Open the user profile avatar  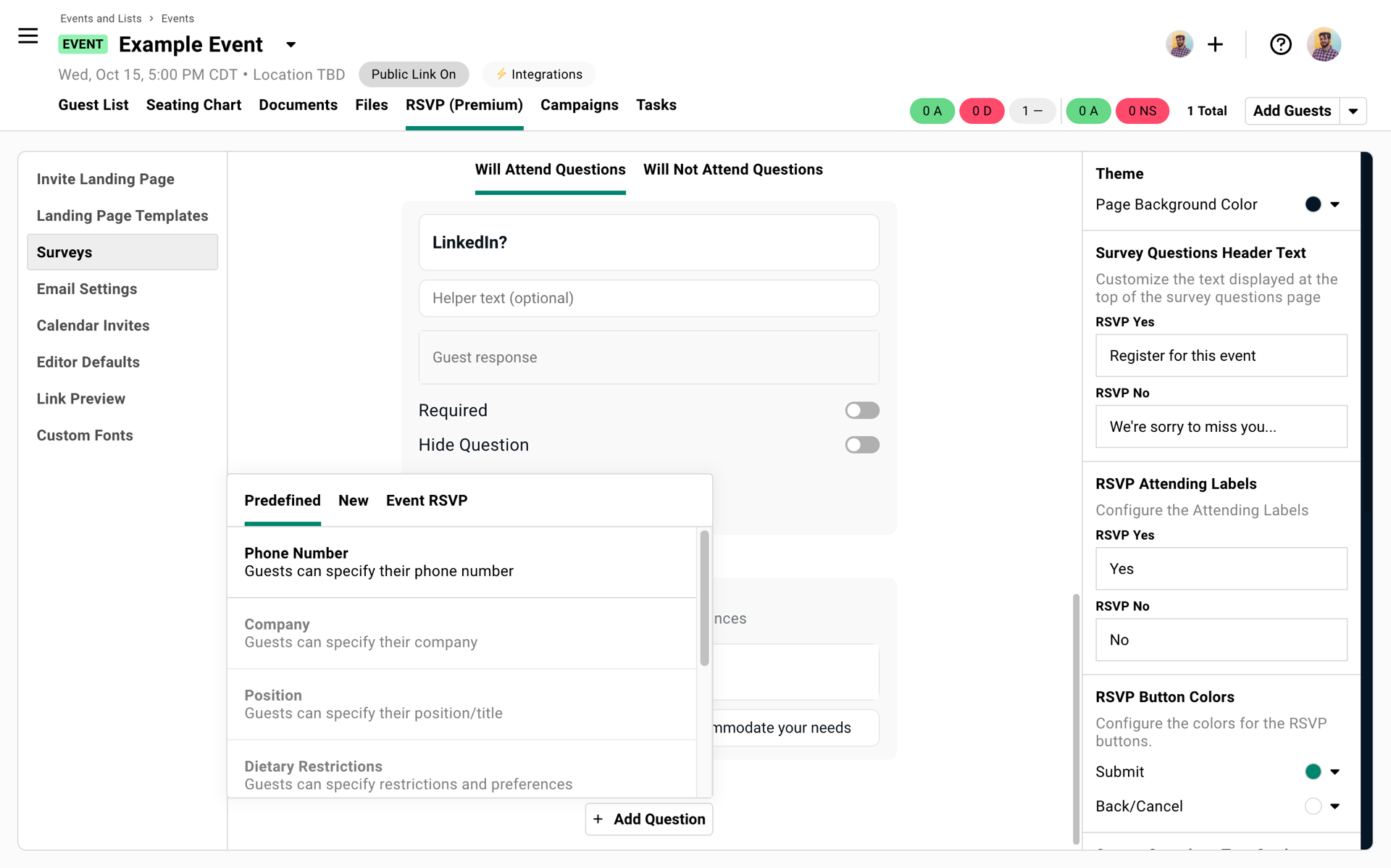pyautogui.click(x=1323, y=45)
